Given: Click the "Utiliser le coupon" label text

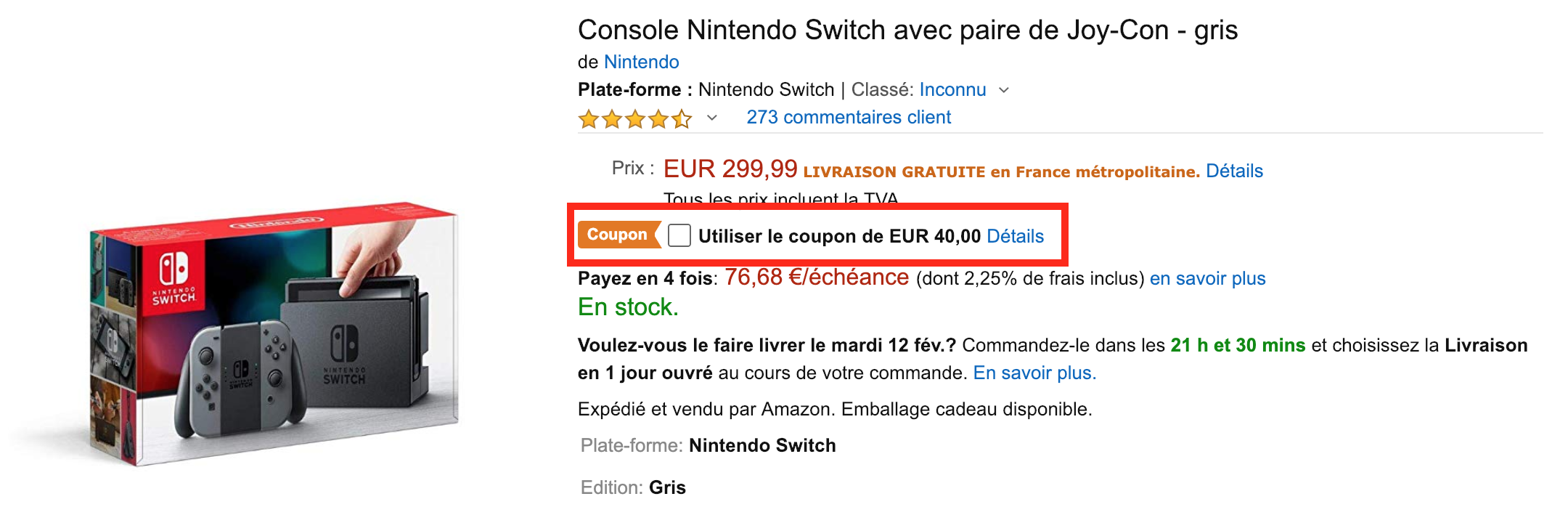Looking at the screenshot, I should click(838, 236).
